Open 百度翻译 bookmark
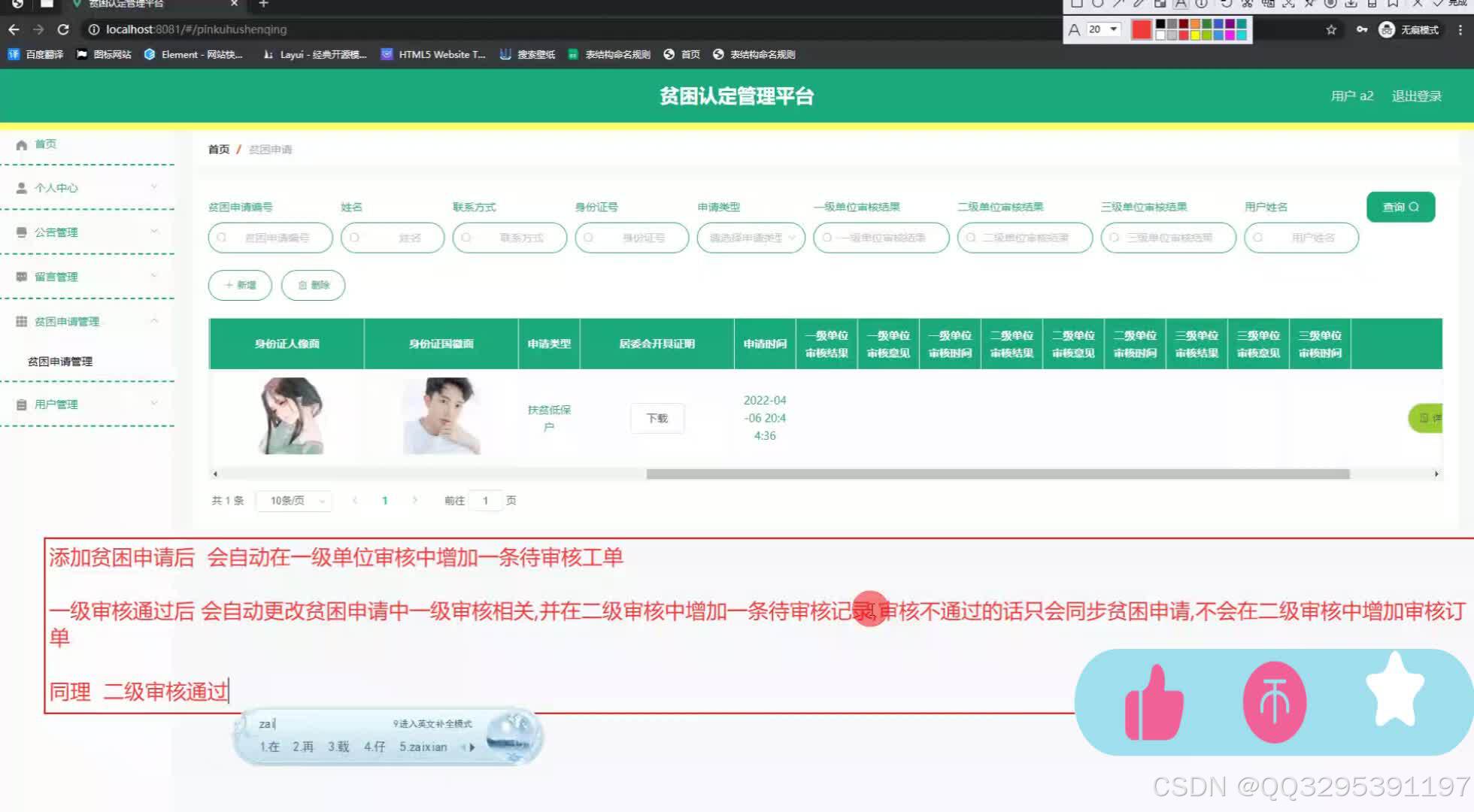This screenshot has width=1474, height=812. [36, 54]
